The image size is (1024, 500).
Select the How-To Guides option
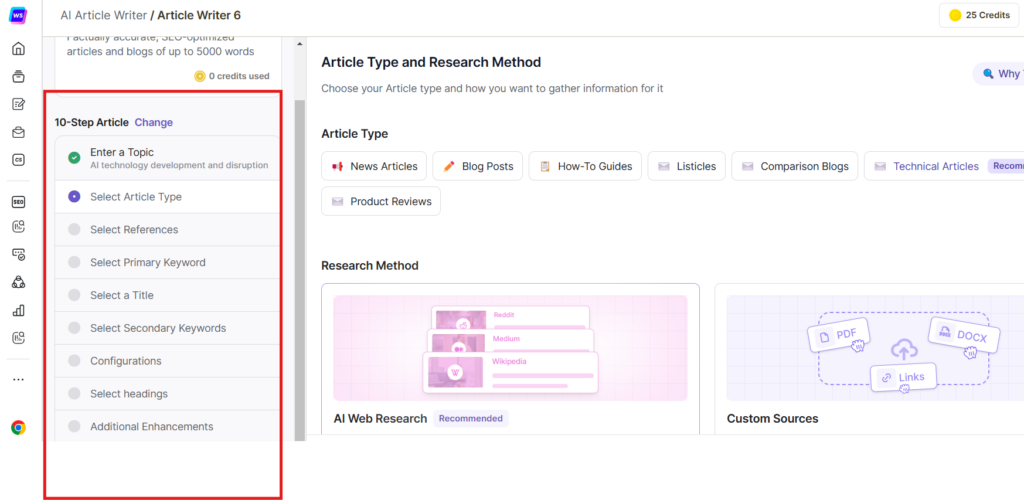point(584,166)
